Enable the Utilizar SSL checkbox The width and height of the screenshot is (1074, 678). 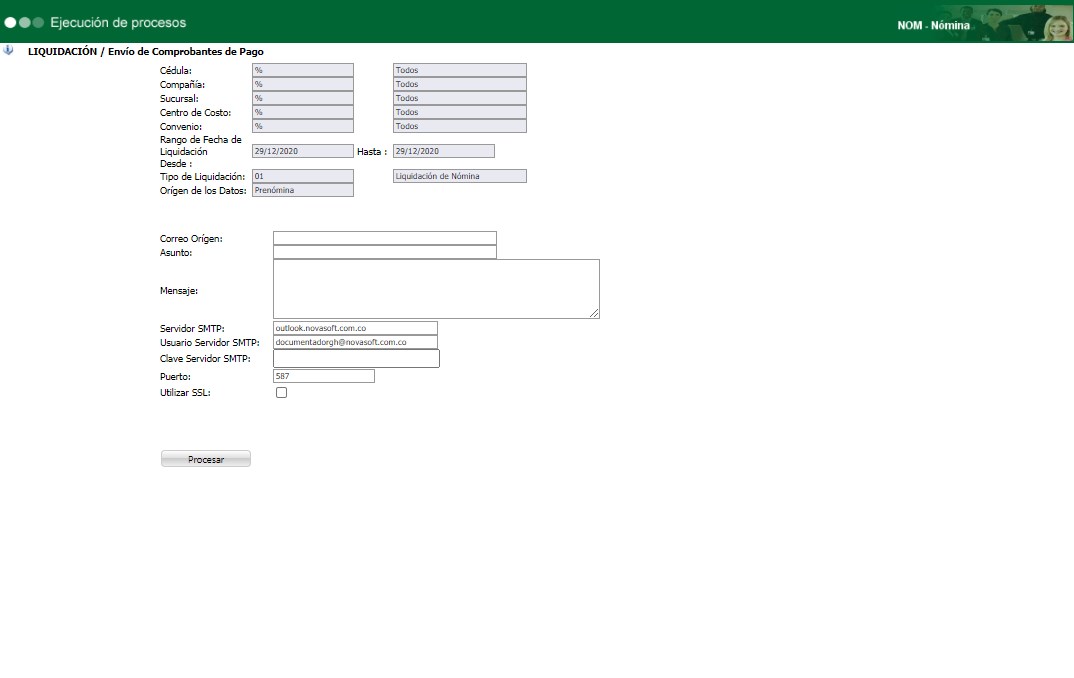click(282, 392)
